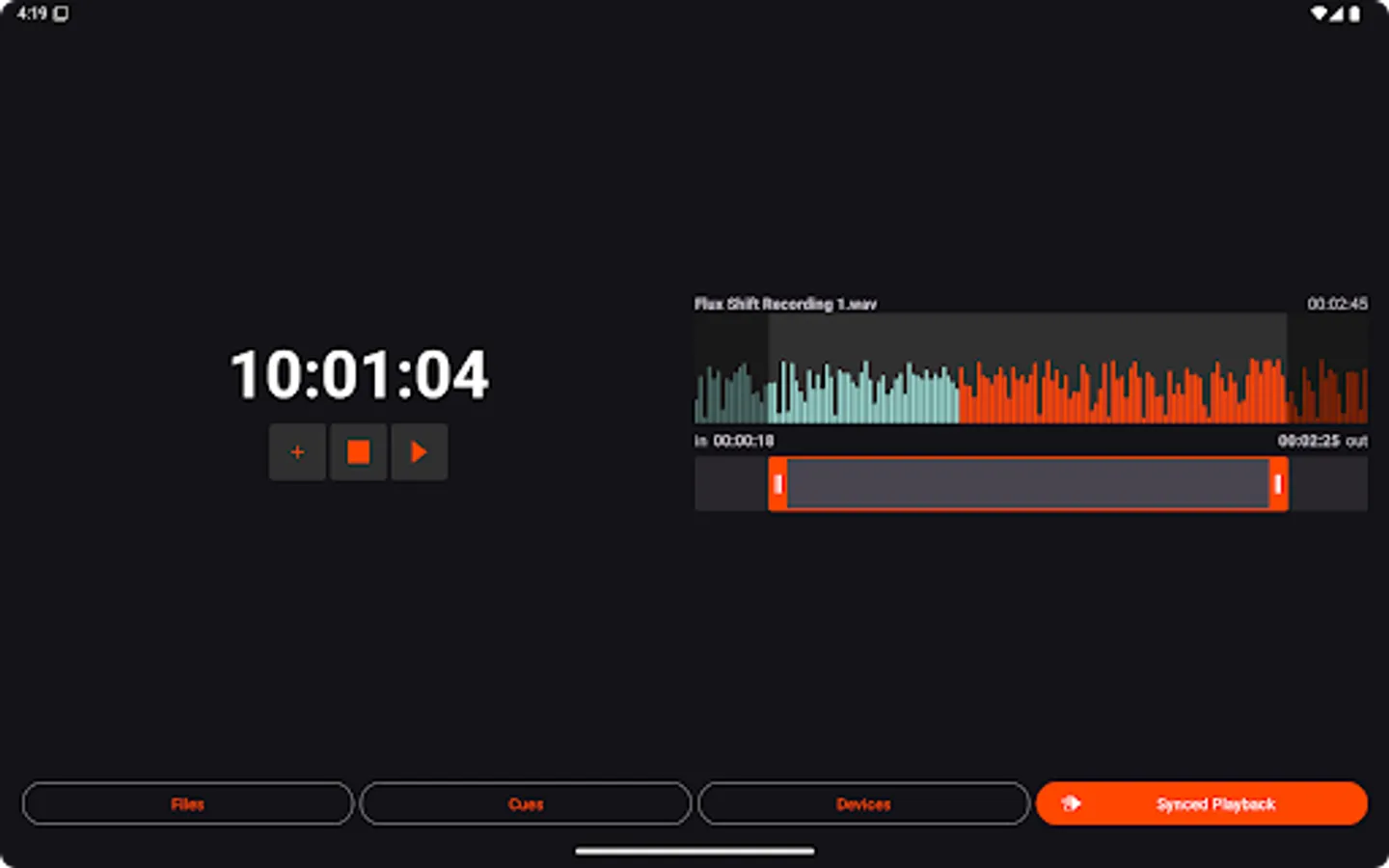The height and width of the screenshot is (868, 1389).
Task: Tap the screenshot icon beside the clock
Action: [60, 14]
